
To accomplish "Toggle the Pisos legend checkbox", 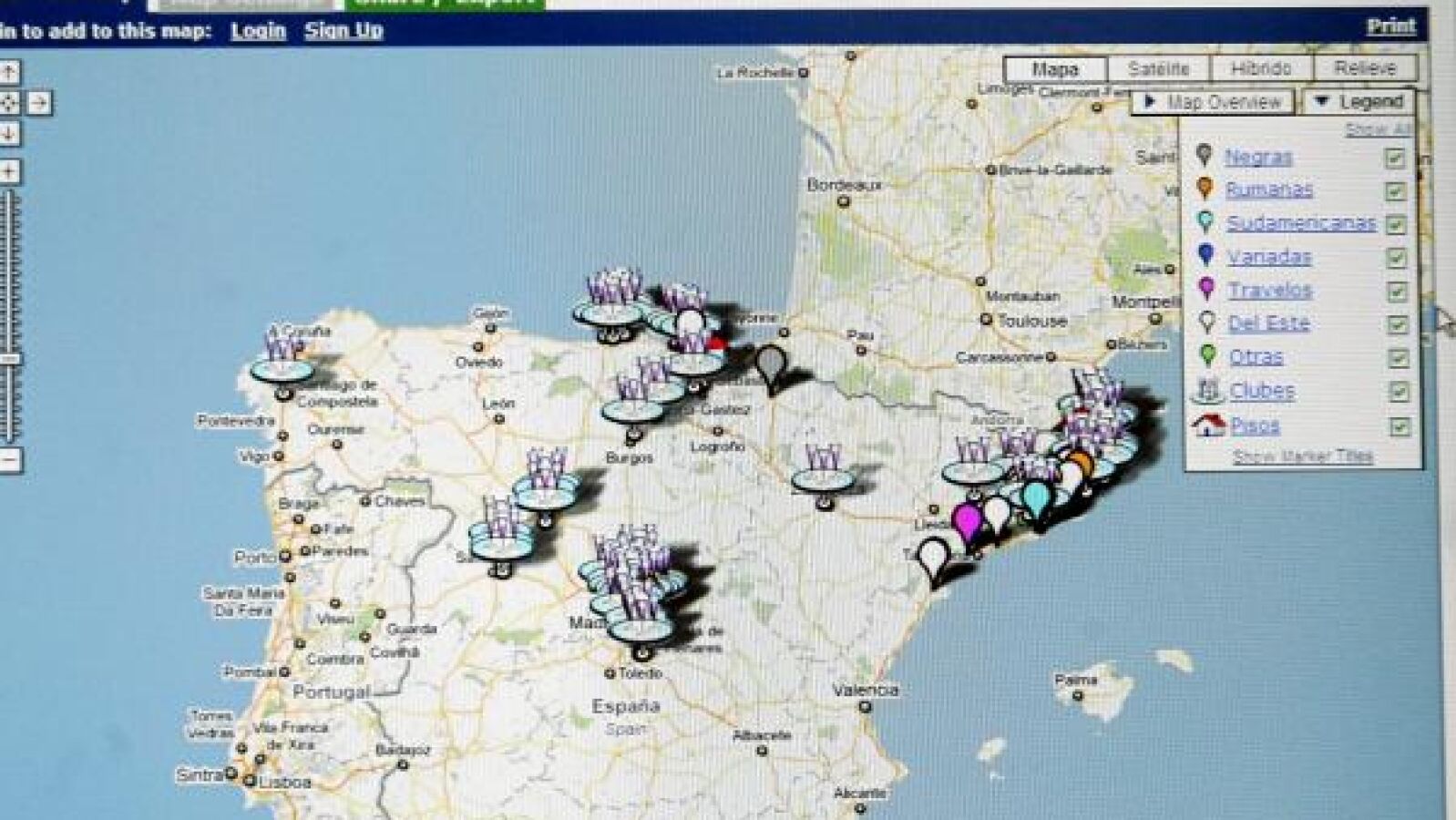I will point(1399,426).
